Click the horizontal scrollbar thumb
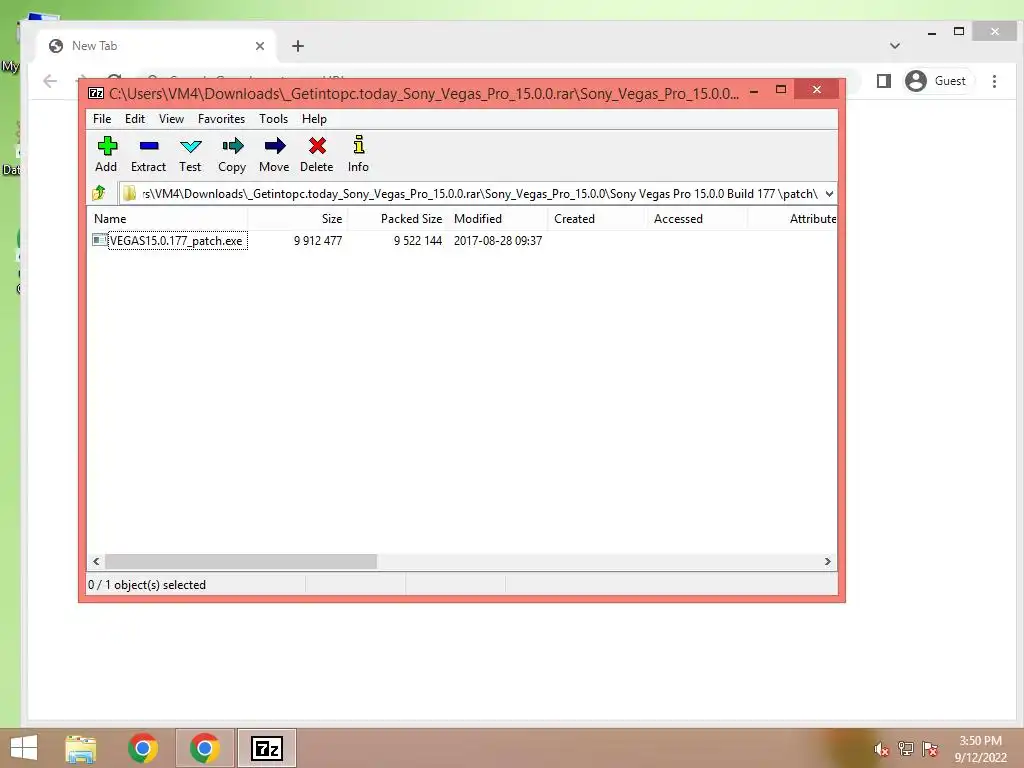The image size is (1024, 768). [240, 561]
